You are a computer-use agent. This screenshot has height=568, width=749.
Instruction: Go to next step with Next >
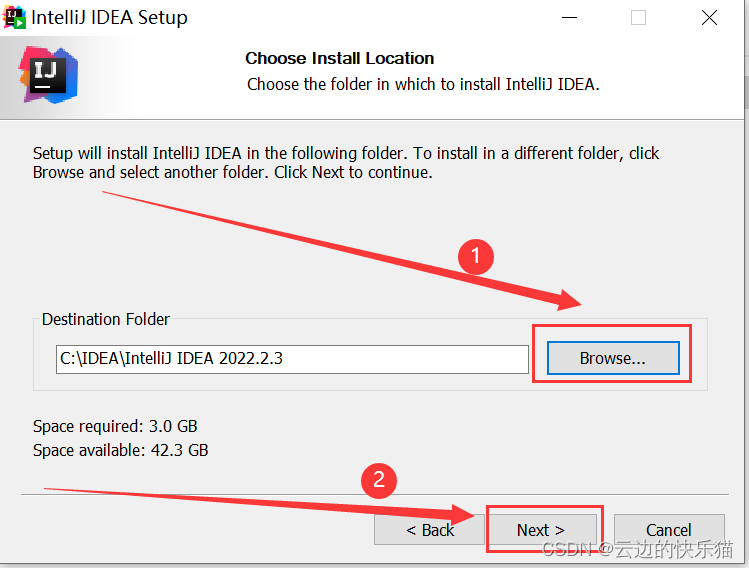pyautogui.click(x=541, y=530)
